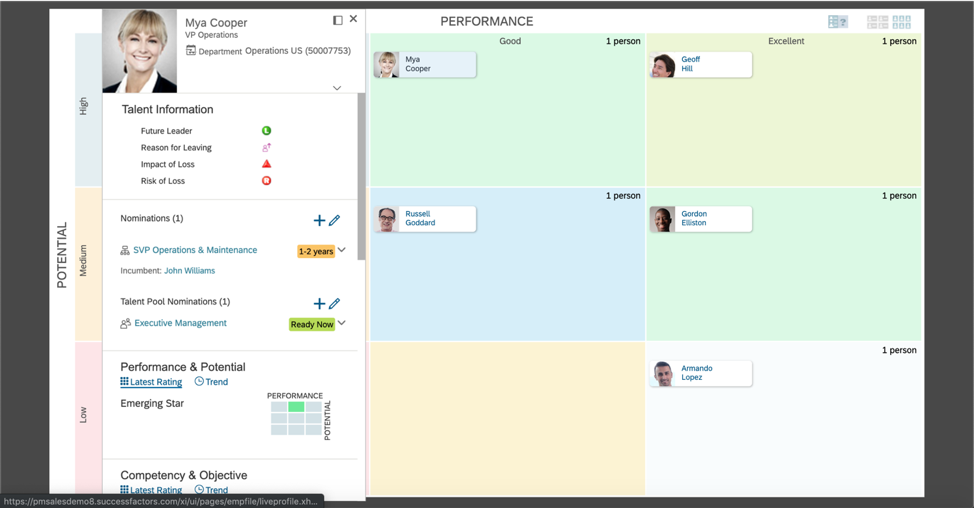
Task: Open the SVP Operations & Maintenance link
Action: [195, 250]
